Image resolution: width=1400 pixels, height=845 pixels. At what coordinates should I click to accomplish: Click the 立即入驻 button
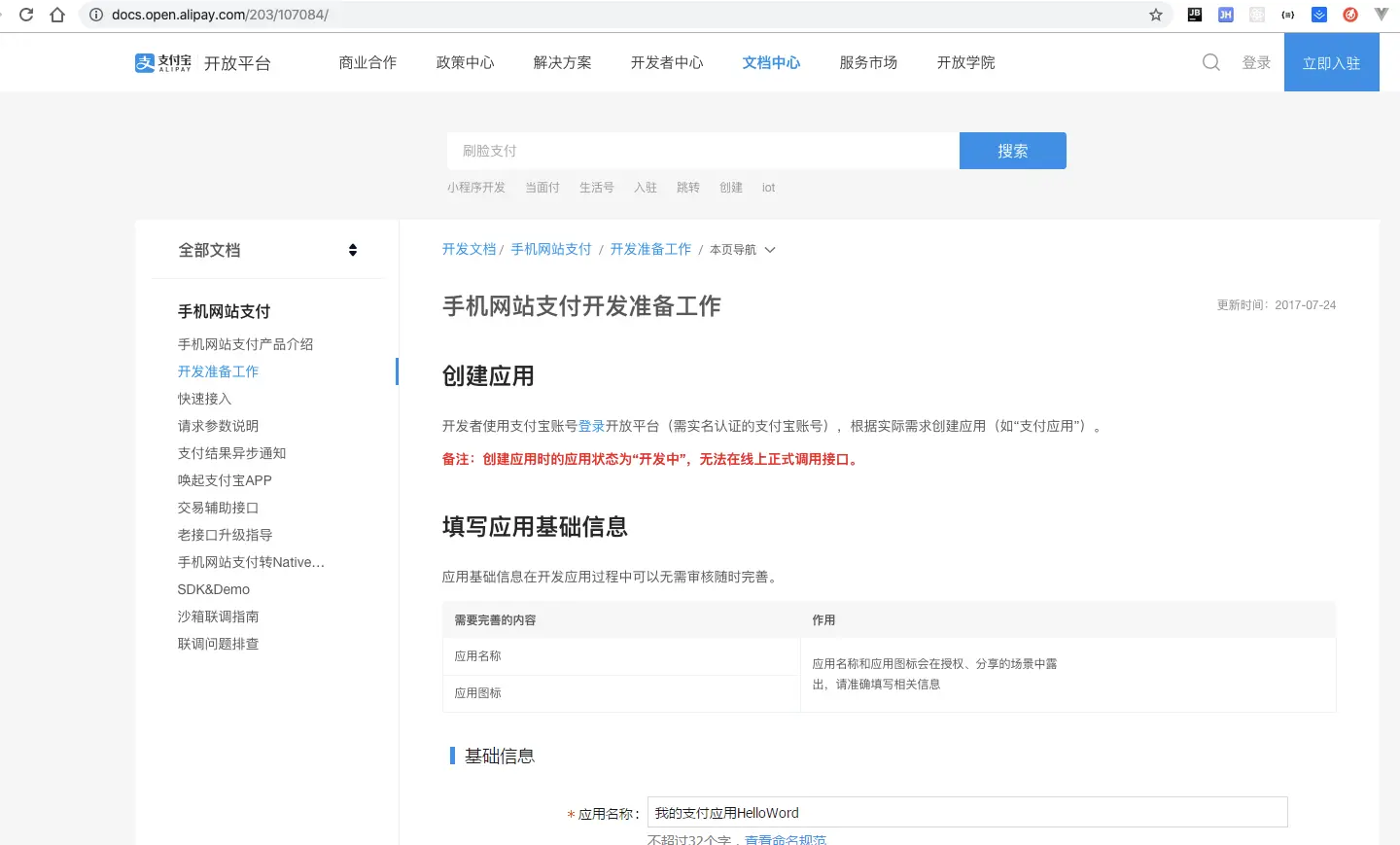[1332, 62]
